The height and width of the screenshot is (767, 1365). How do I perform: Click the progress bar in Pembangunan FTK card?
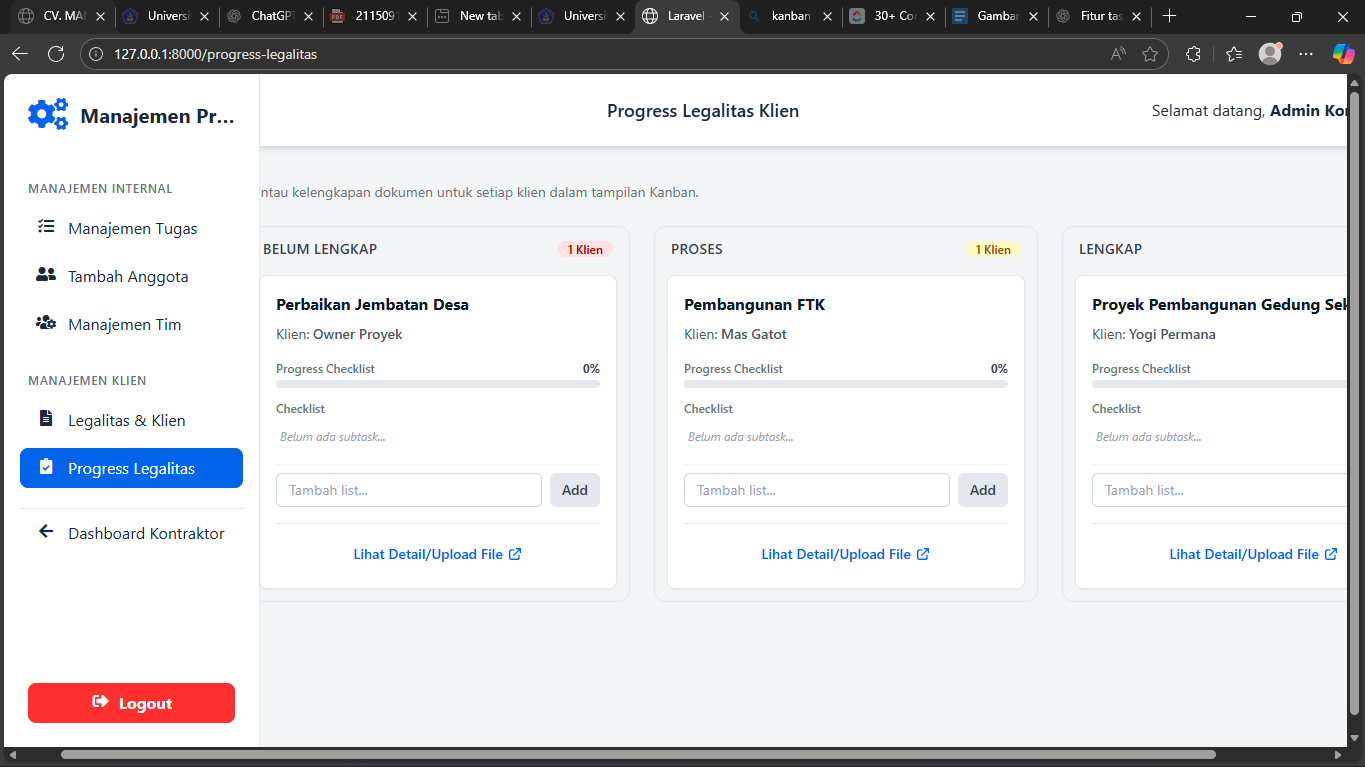845,384
